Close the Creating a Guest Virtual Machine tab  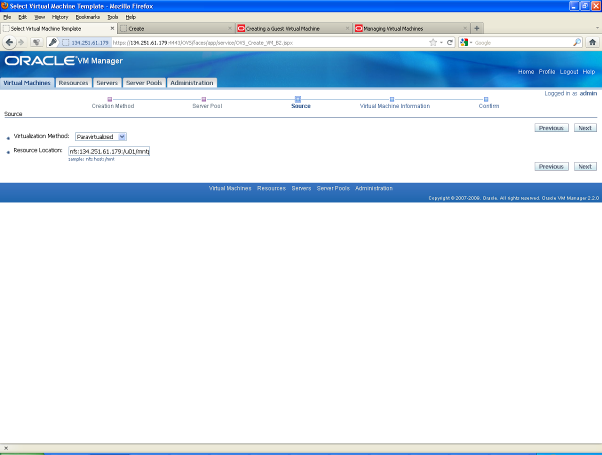(347, 28)
